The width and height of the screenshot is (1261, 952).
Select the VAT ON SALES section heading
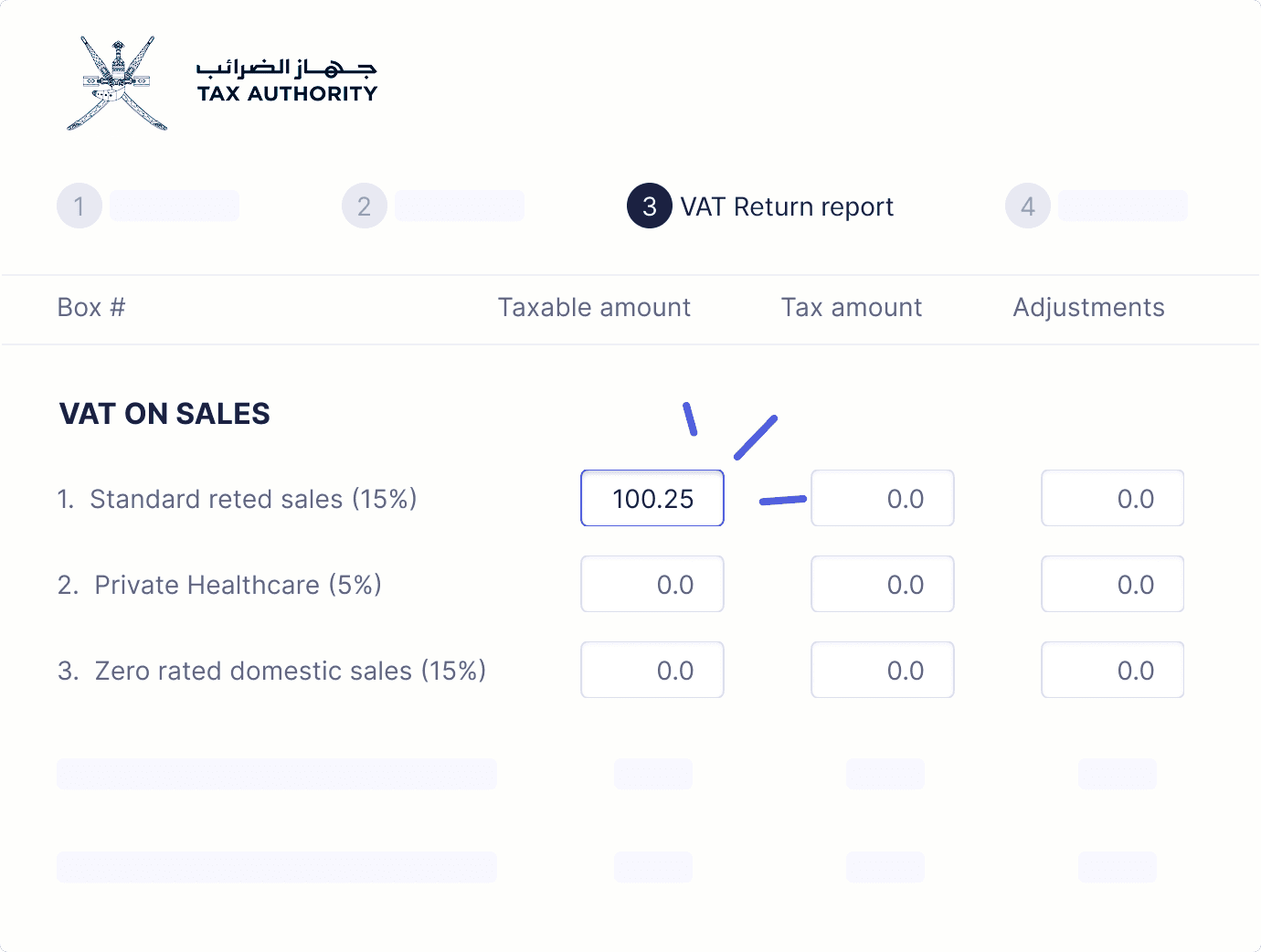tap(164, 414)
